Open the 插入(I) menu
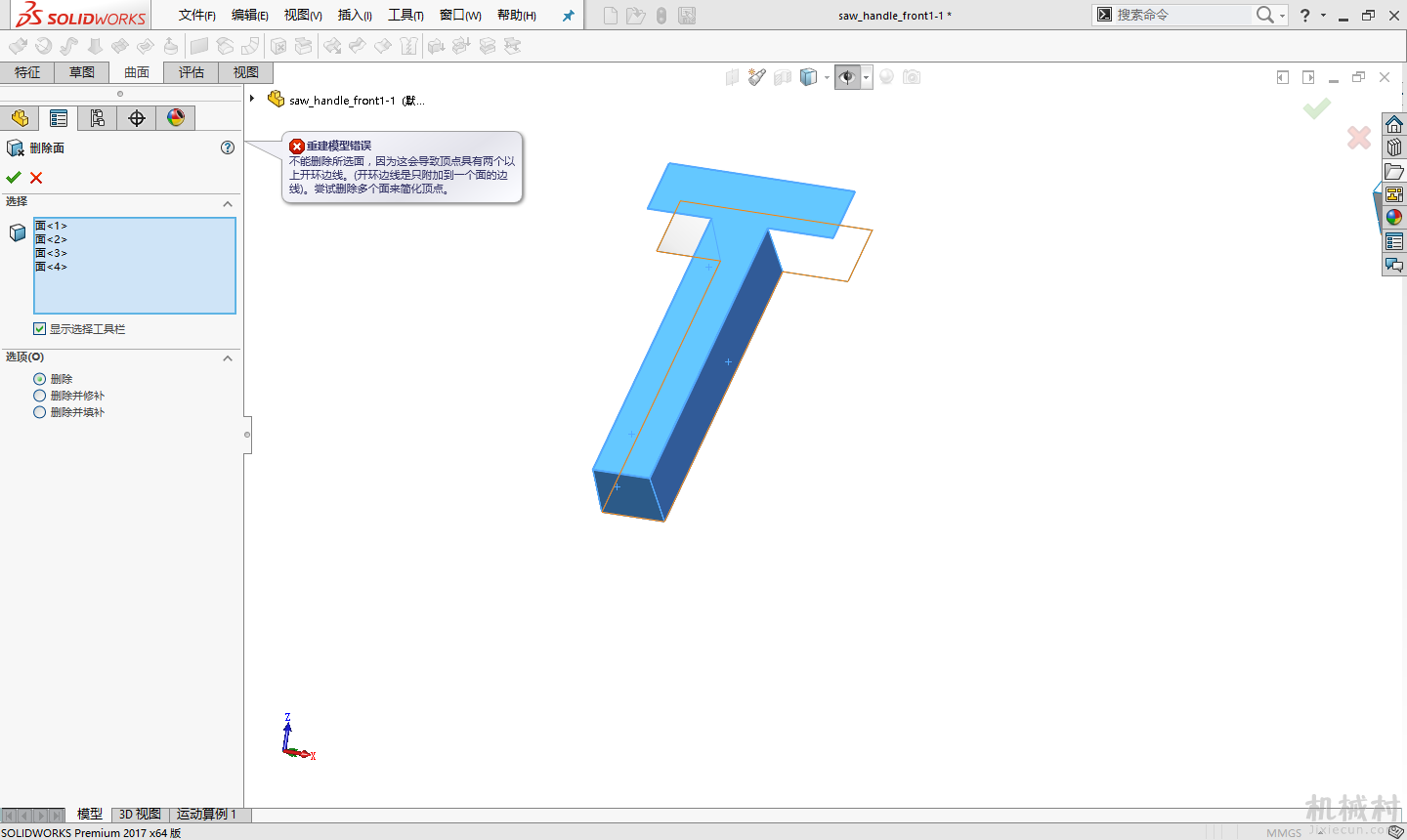 (x=355, y=15)
